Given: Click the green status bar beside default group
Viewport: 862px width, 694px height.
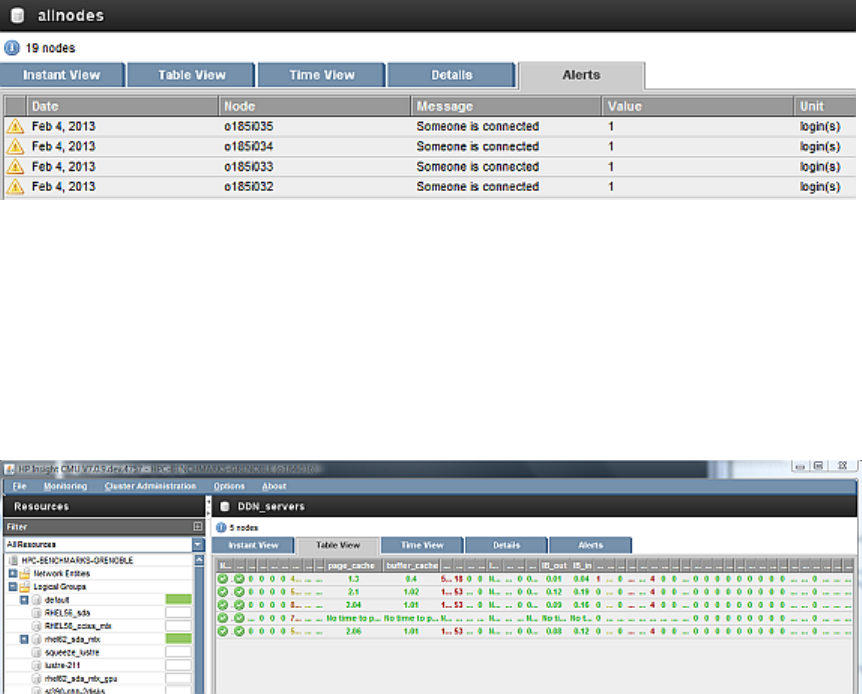Looking at the screenshot, I should coord(178,599).
